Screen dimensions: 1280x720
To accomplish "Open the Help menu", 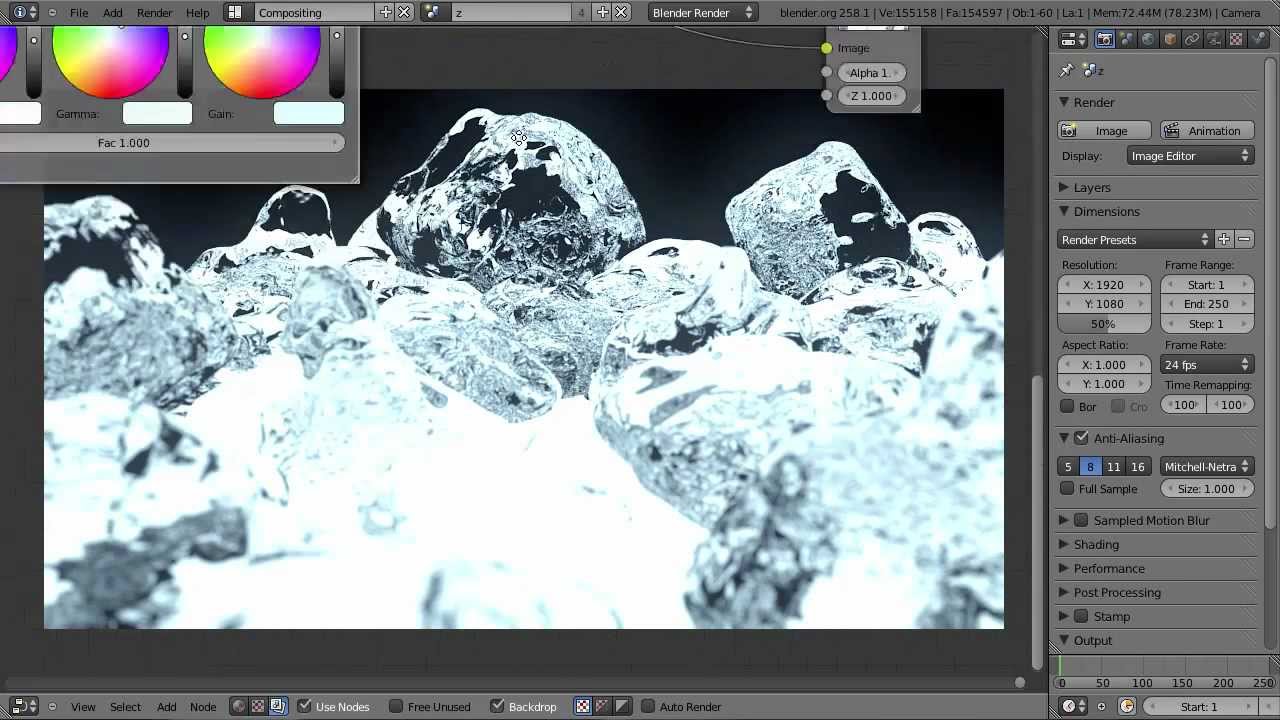I will 198,12.
